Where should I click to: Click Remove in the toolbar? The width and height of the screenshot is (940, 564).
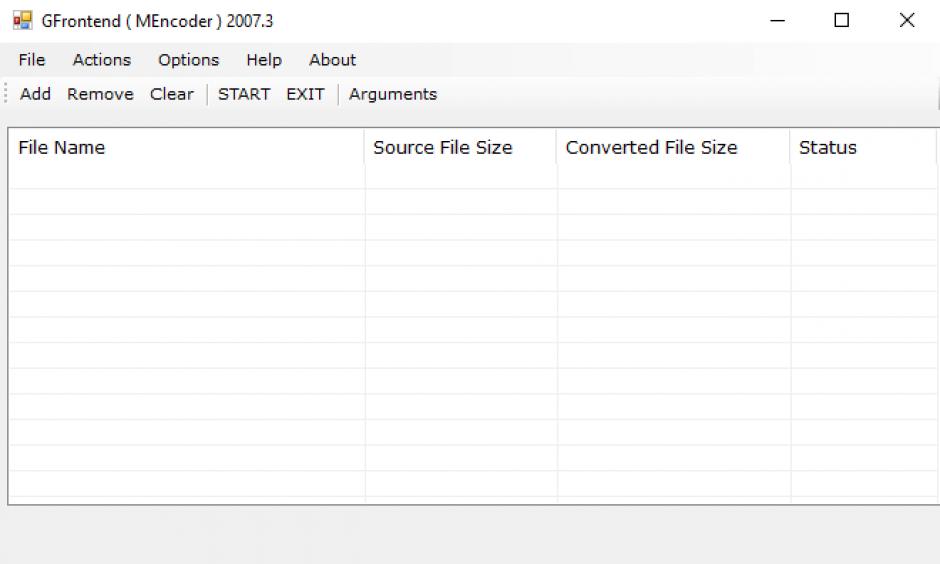click(100, 94)
